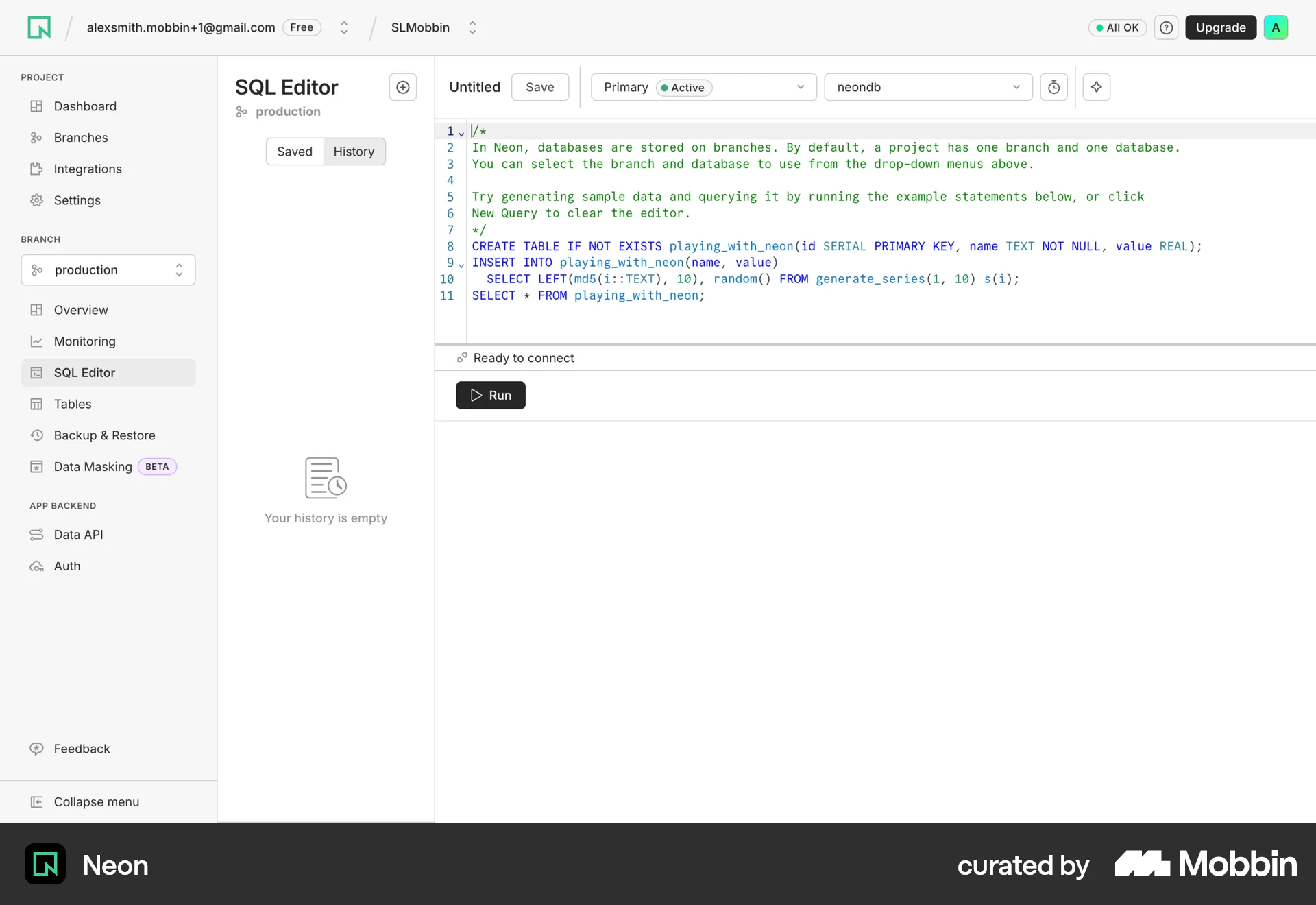Open the help question mark icon
The image size is (1316, 905).
tap(1166, 27)
